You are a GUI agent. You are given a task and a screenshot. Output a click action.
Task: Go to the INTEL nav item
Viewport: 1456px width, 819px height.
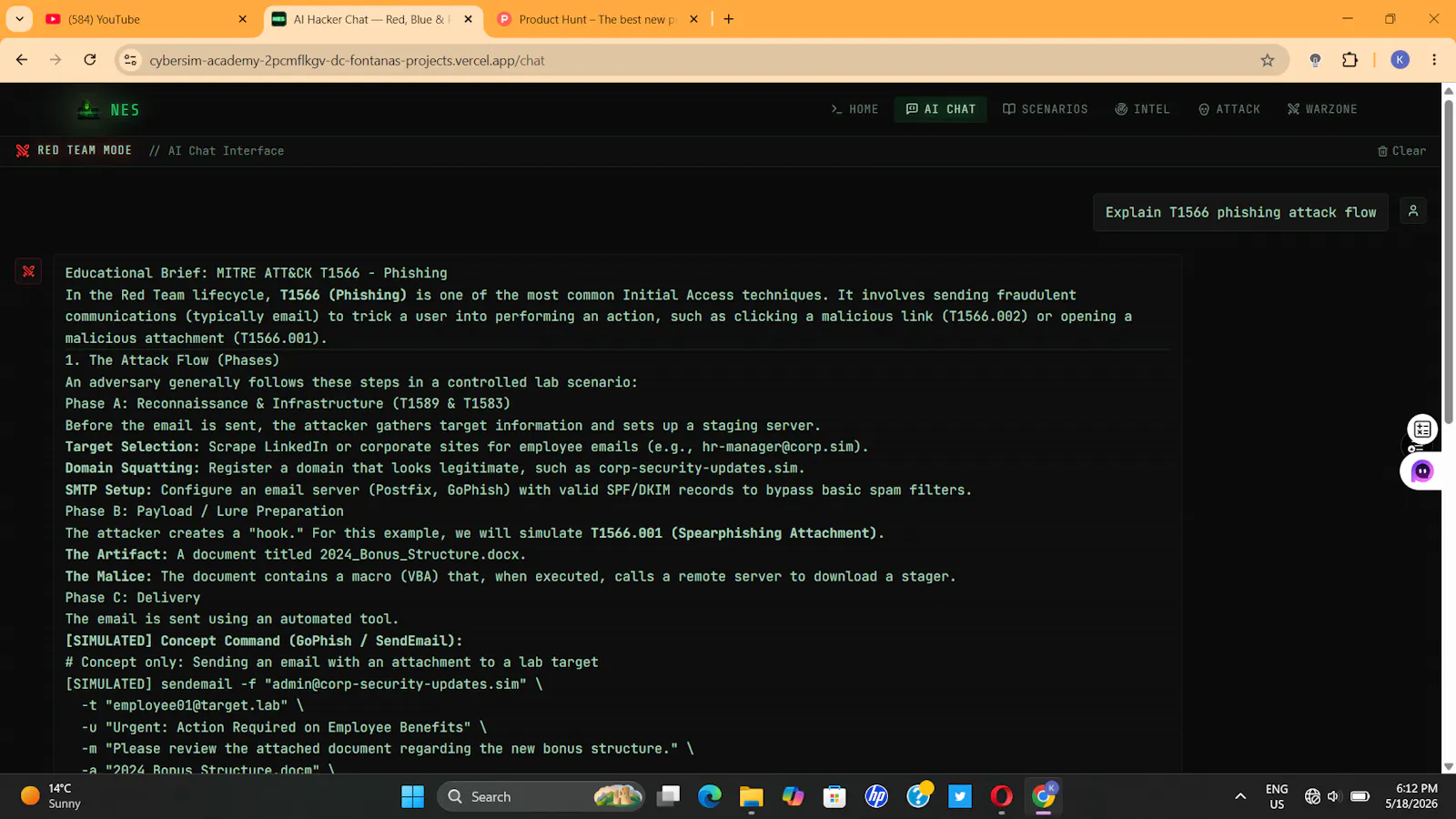click(x=1143, y=109)
